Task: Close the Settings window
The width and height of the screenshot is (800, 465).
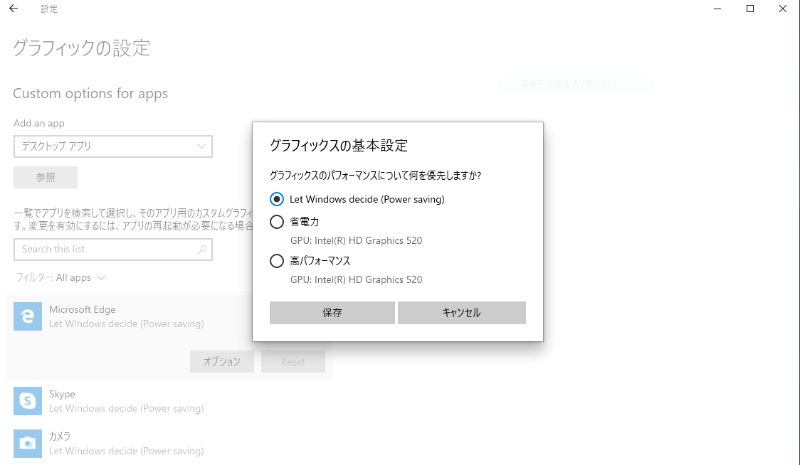Action: pos(783,8)
